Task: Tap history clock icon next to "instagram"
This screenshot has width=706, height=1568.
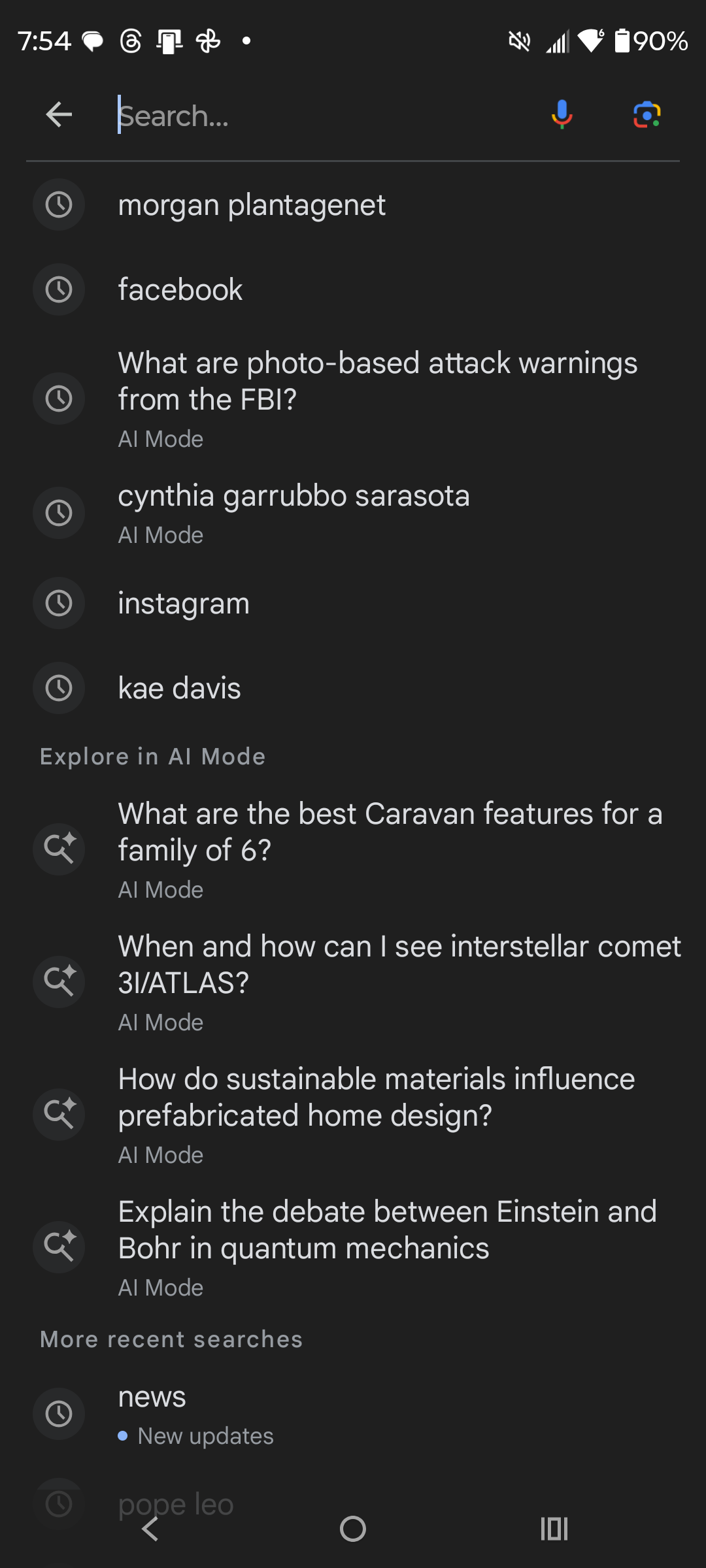Action: [59, 603]
